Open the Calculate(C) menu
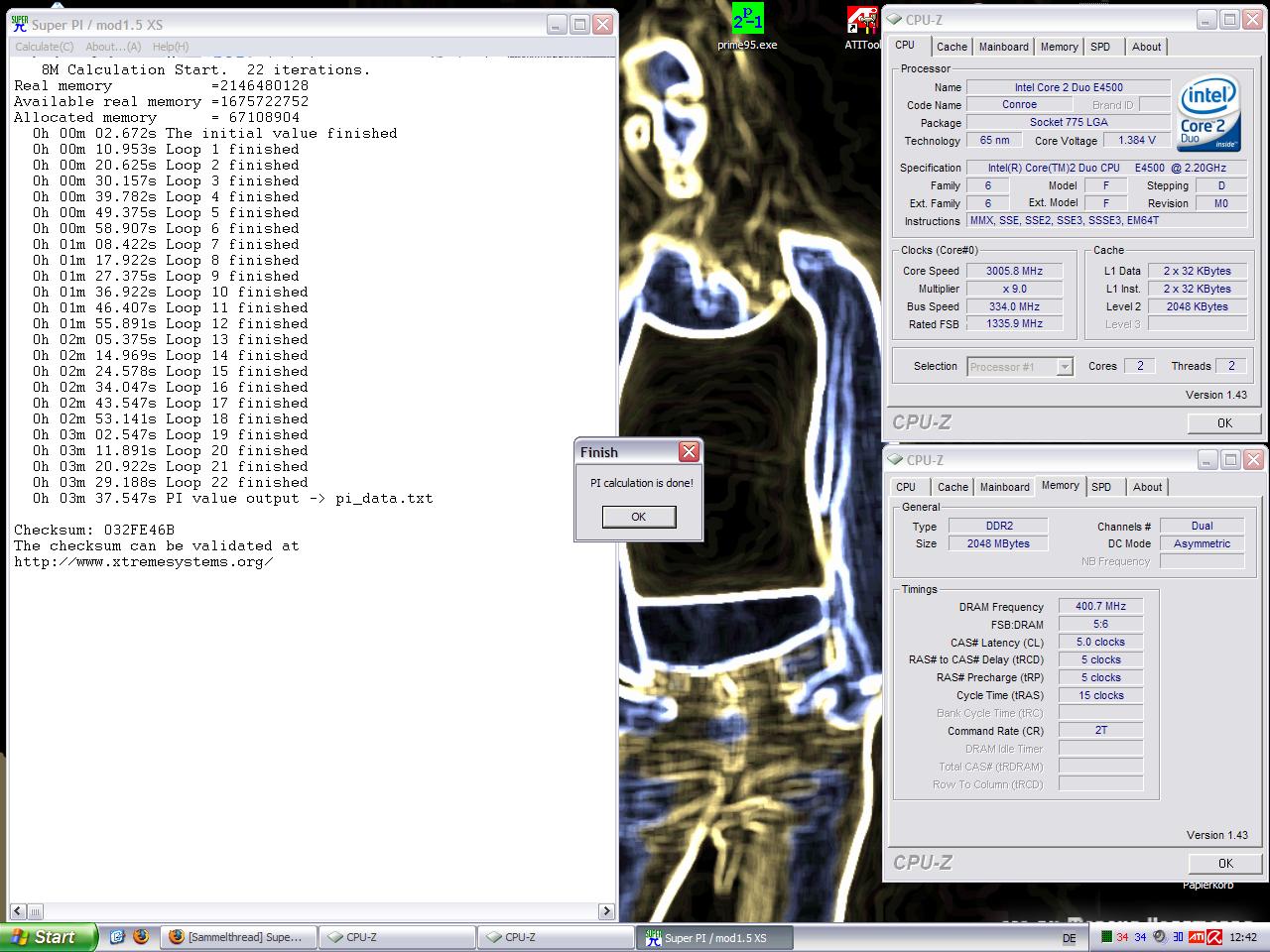Image resolution: width=1270 pixels, height=952 pixels. pos(44,47)
